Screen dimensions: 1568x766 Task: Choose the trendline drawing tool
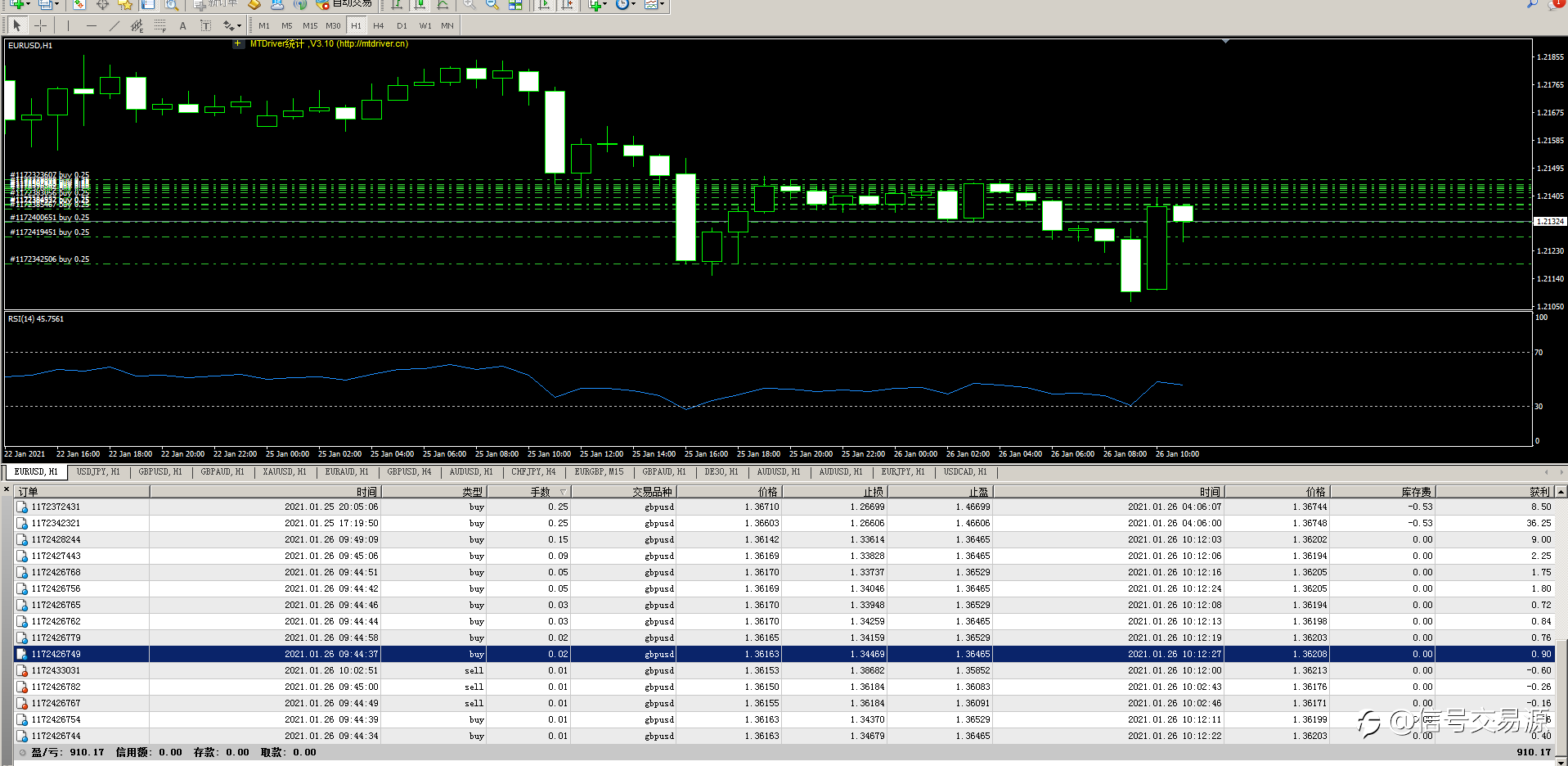coord(114,25)
